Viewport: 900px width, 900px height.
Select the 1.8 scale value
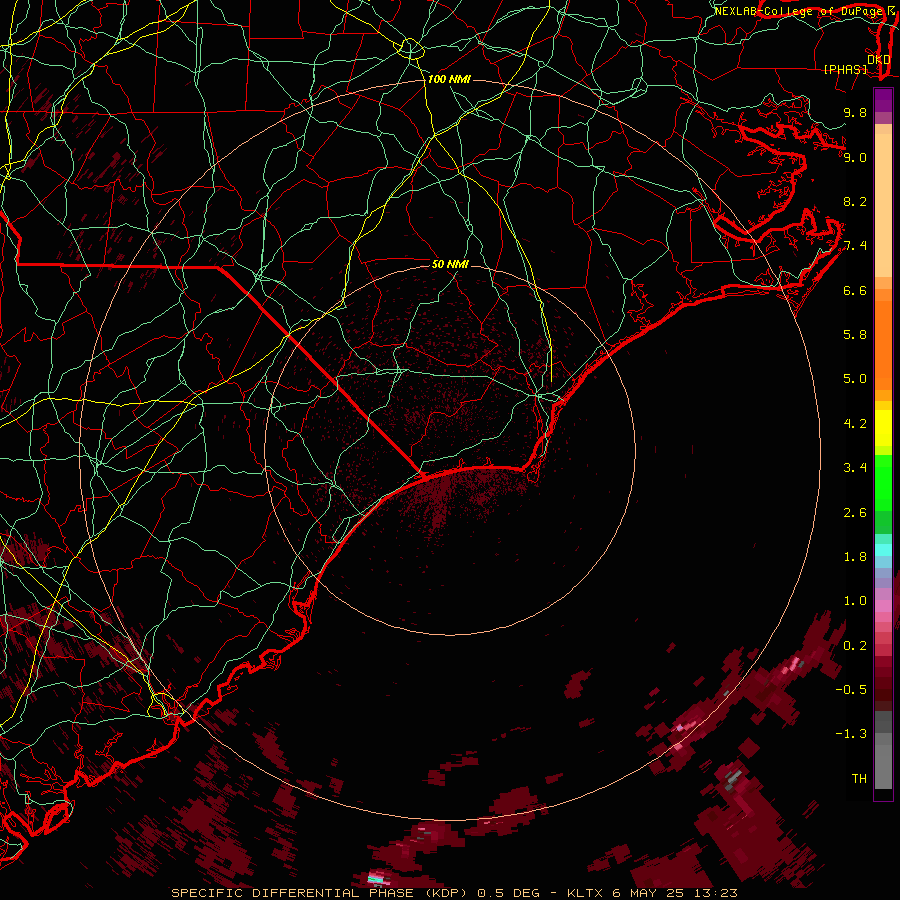coord(855,557)
